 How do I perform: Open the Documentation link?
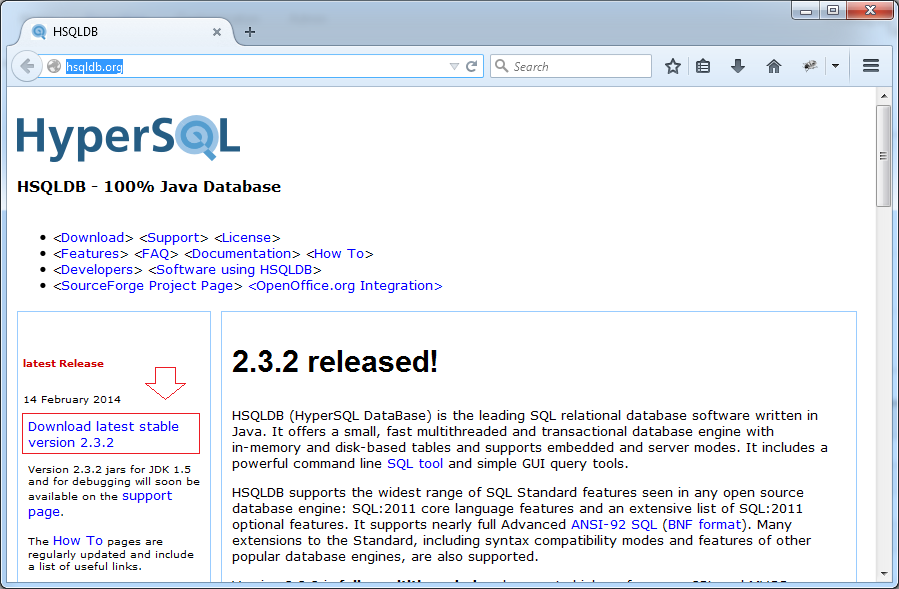pos(242,253)
